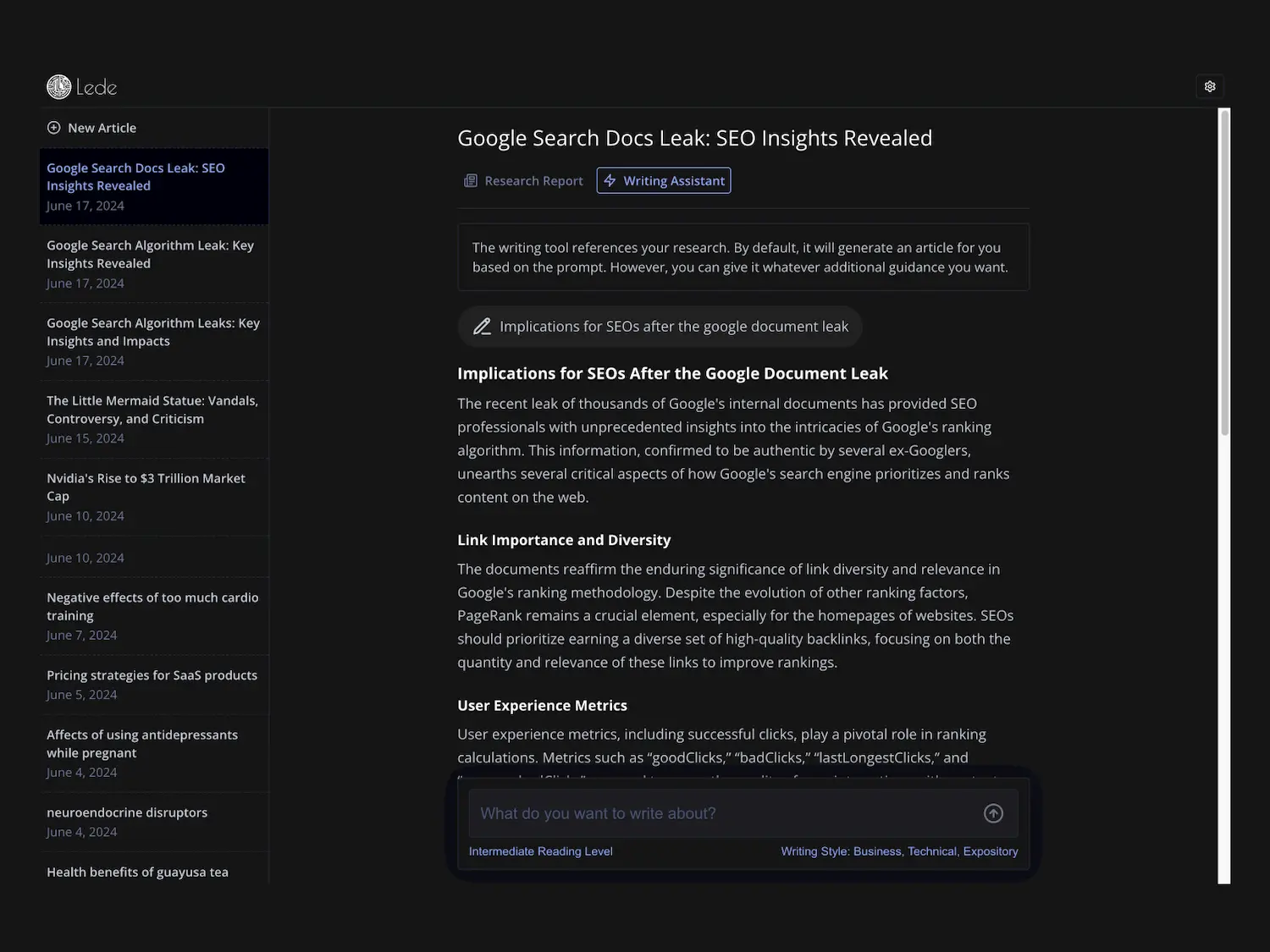Screen dimensions: 1270x952
Task: Open 'Affects of using antidepressants while pregnant'
Action: click(154, 753)
